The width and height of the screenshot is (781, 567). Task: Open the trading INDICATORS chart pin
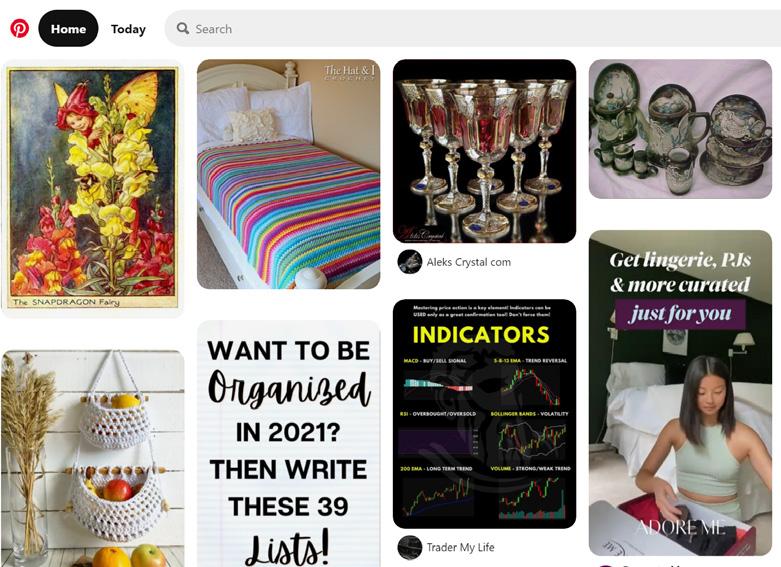click(484, 414)
